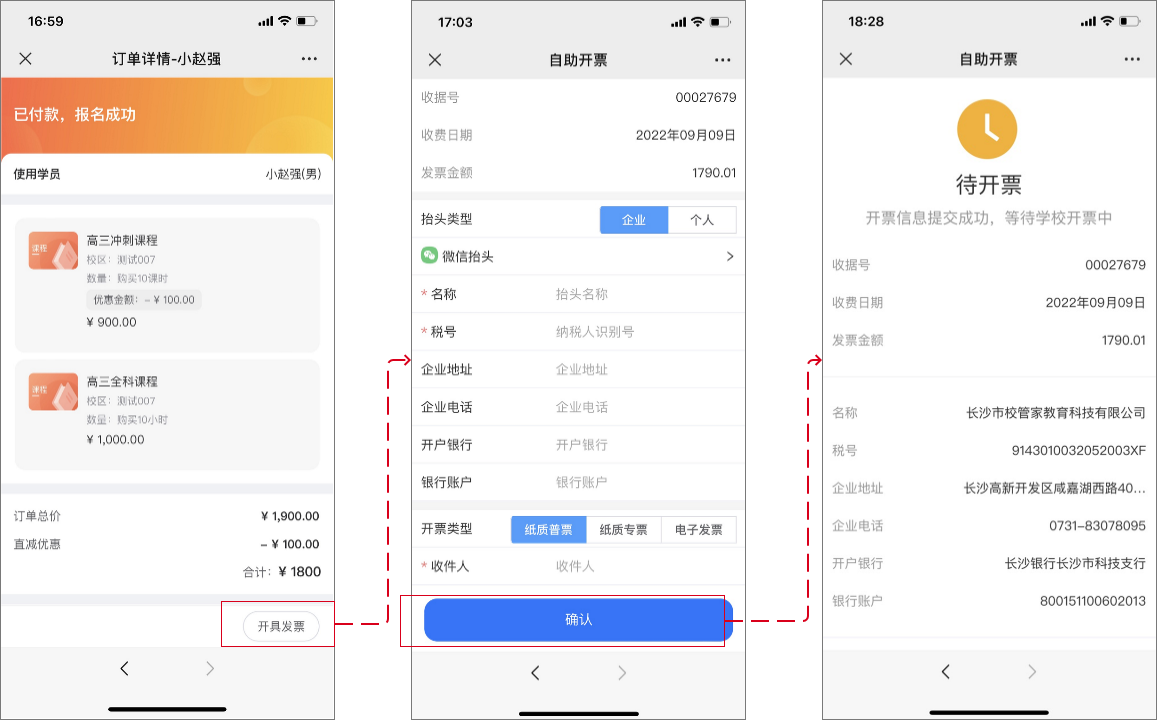Expand the 微信抬头 row chevron
The width and height of the screenshot is (1157, 720).
click(x=729, y=257)
